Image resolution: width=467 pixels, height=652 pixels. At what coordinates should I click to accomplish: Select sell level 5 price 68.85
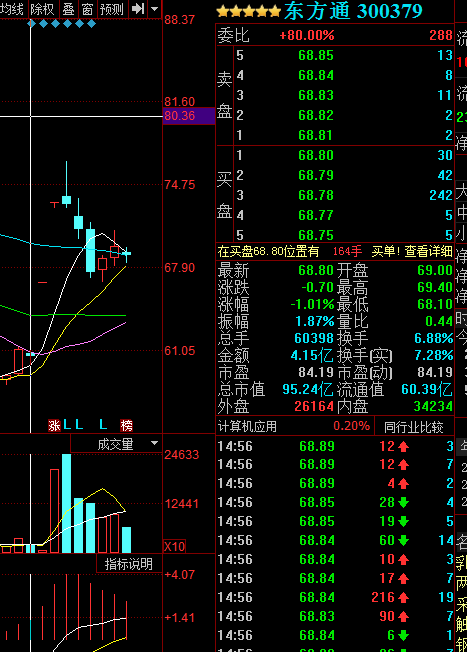(x=316, y=55)
